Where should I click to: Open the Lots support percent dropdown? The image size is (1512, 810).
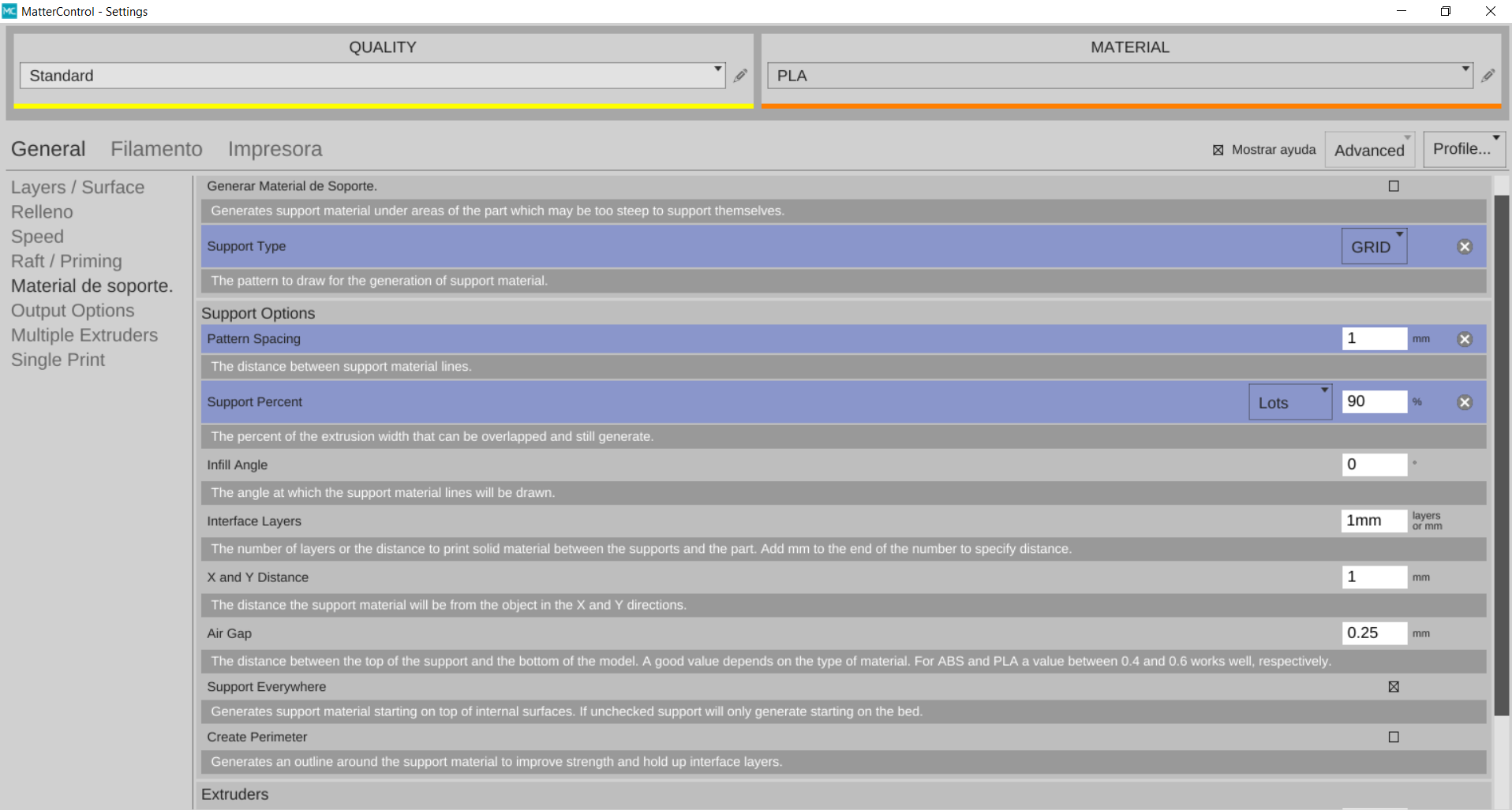(x=1289, y=402)
